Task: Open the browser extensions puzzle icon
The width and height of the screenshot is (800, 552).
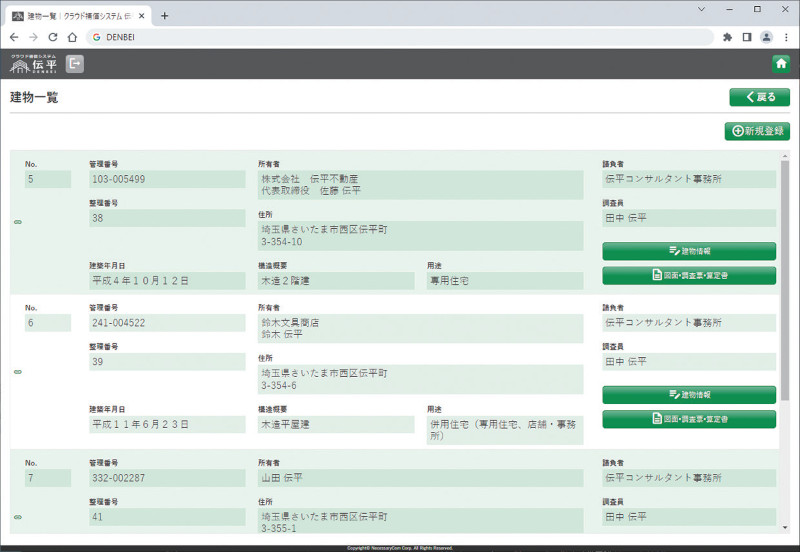Action: click(727, 37)
